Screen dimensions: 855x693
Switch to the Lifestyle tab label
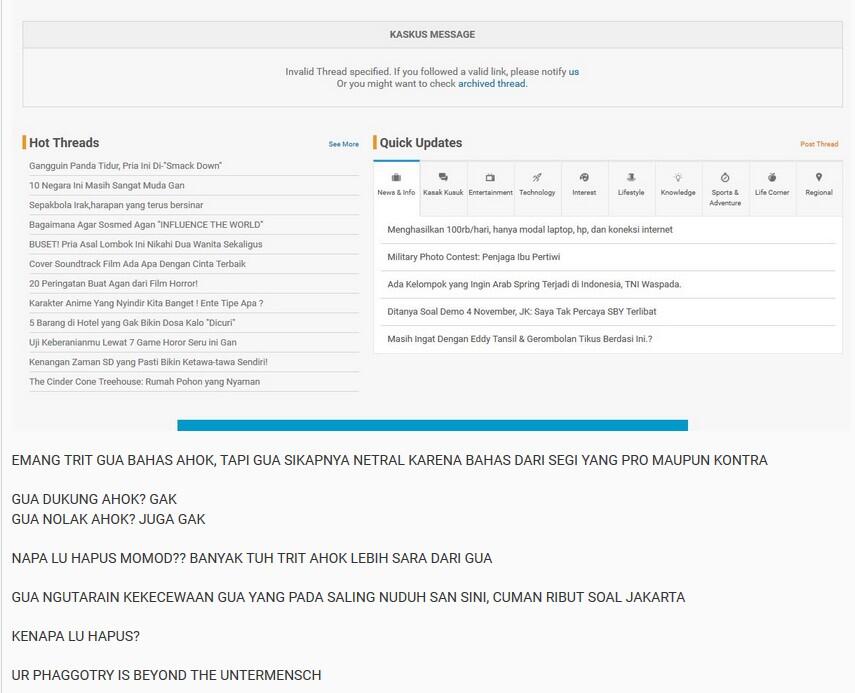tap(631, 192)
